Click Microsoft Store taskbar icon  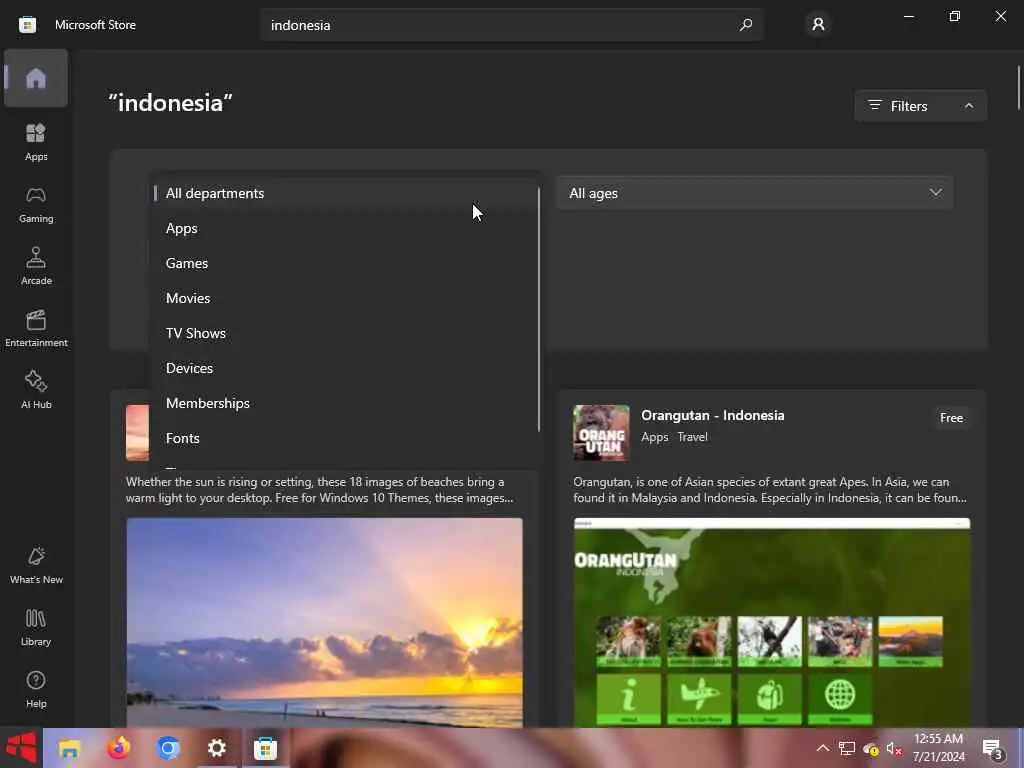pyautogui.click(x=266, y=748)
